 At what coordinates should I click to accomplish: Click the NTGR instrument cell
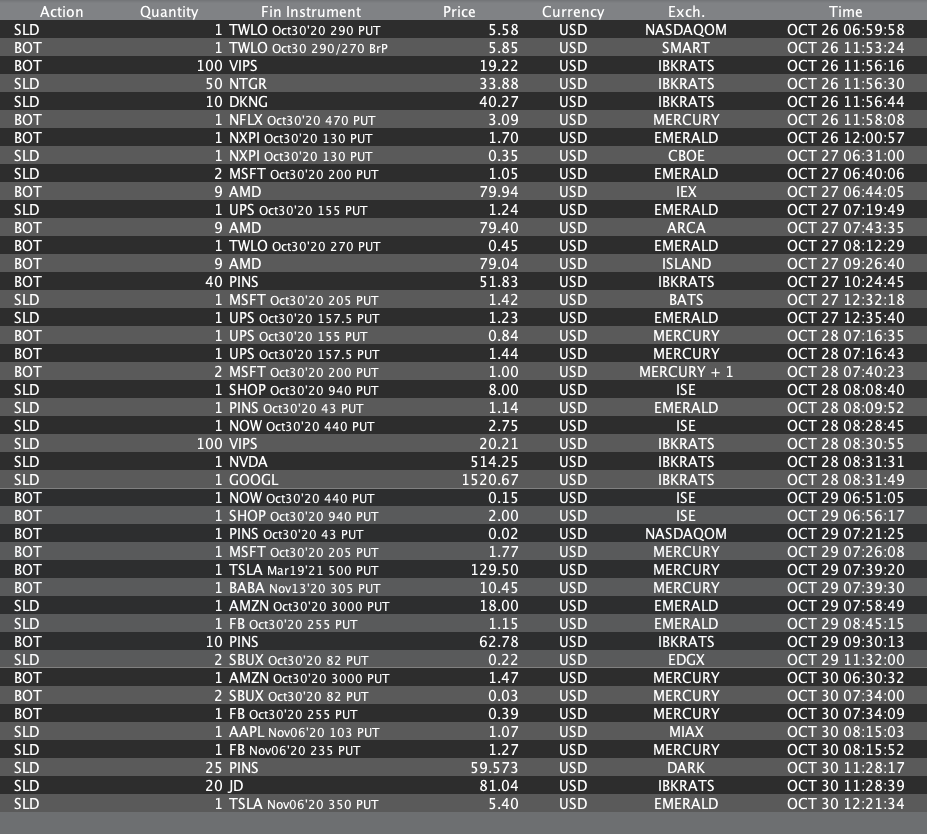(x=248, y=84)
